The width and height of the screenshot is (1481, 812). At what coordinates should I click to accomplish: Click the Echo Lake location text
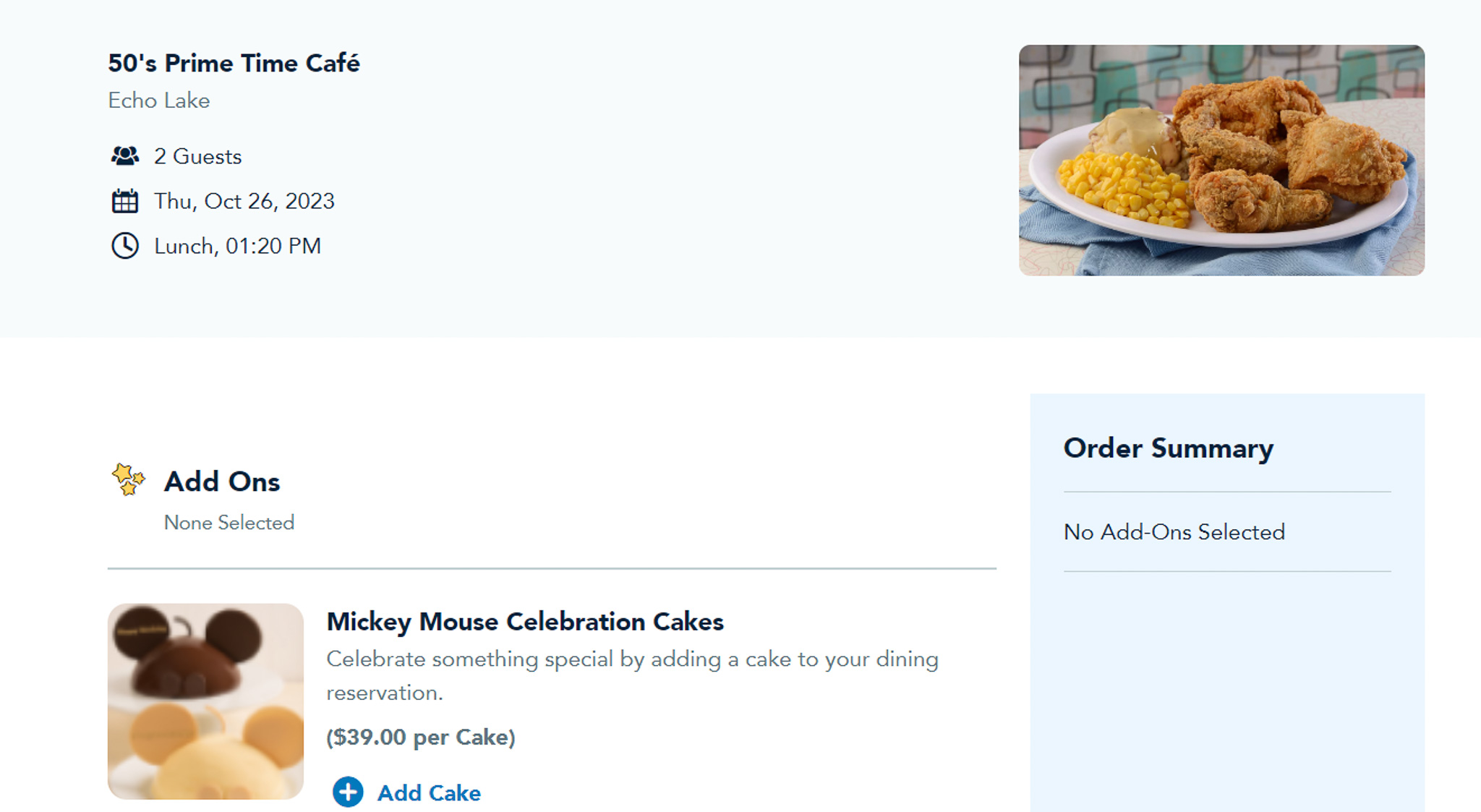pyautogui.click(x=159, y=101)
